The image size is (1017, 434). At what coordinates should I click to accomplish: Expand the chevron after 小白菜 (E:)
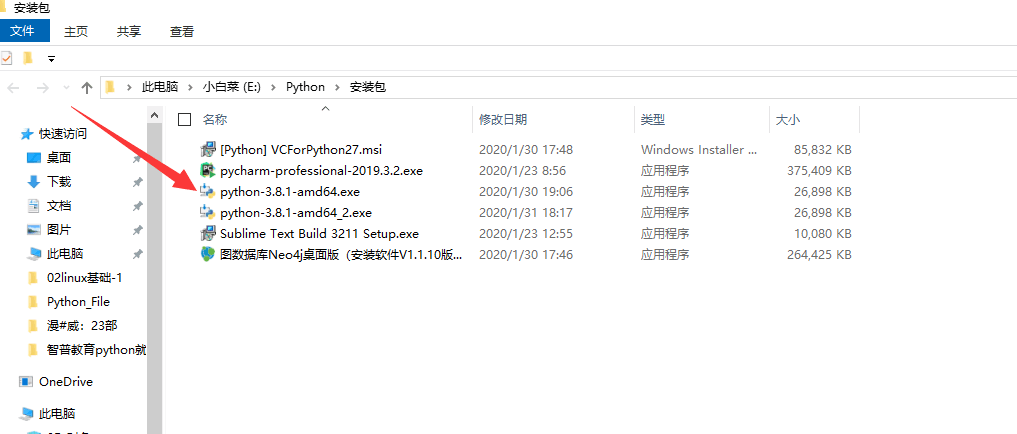point(273,87)
